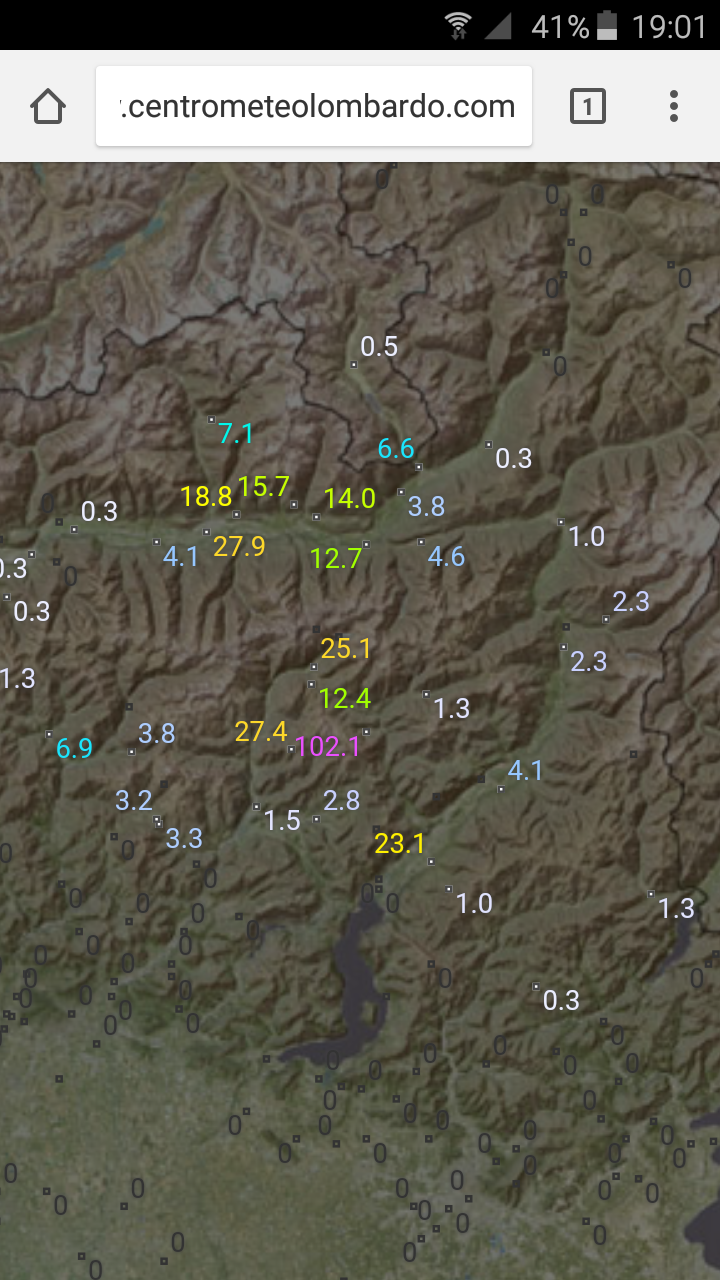Tap the battery icon in status bar
Screen dimensions: 720x1280
coord(607,26)
